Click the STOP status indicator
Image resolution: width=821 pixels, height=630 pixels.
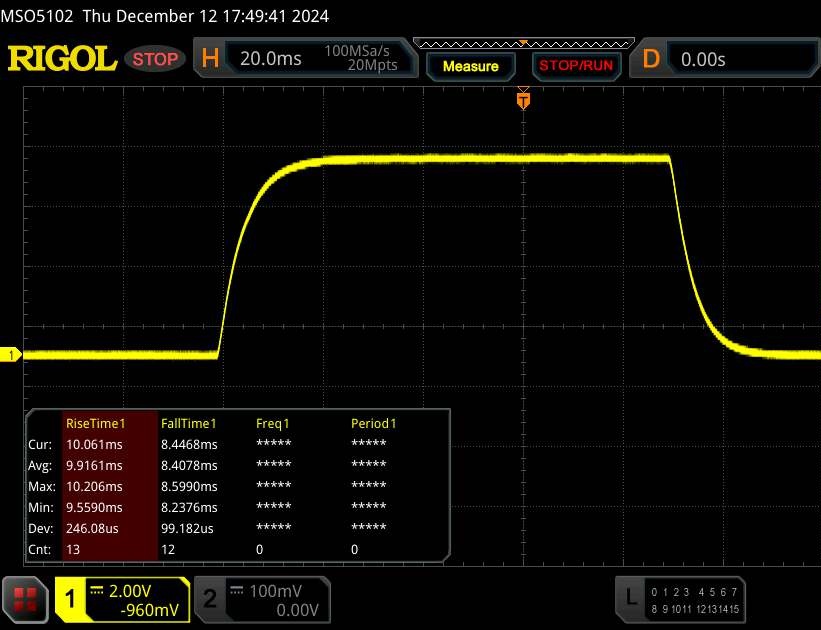coord(155,59)
